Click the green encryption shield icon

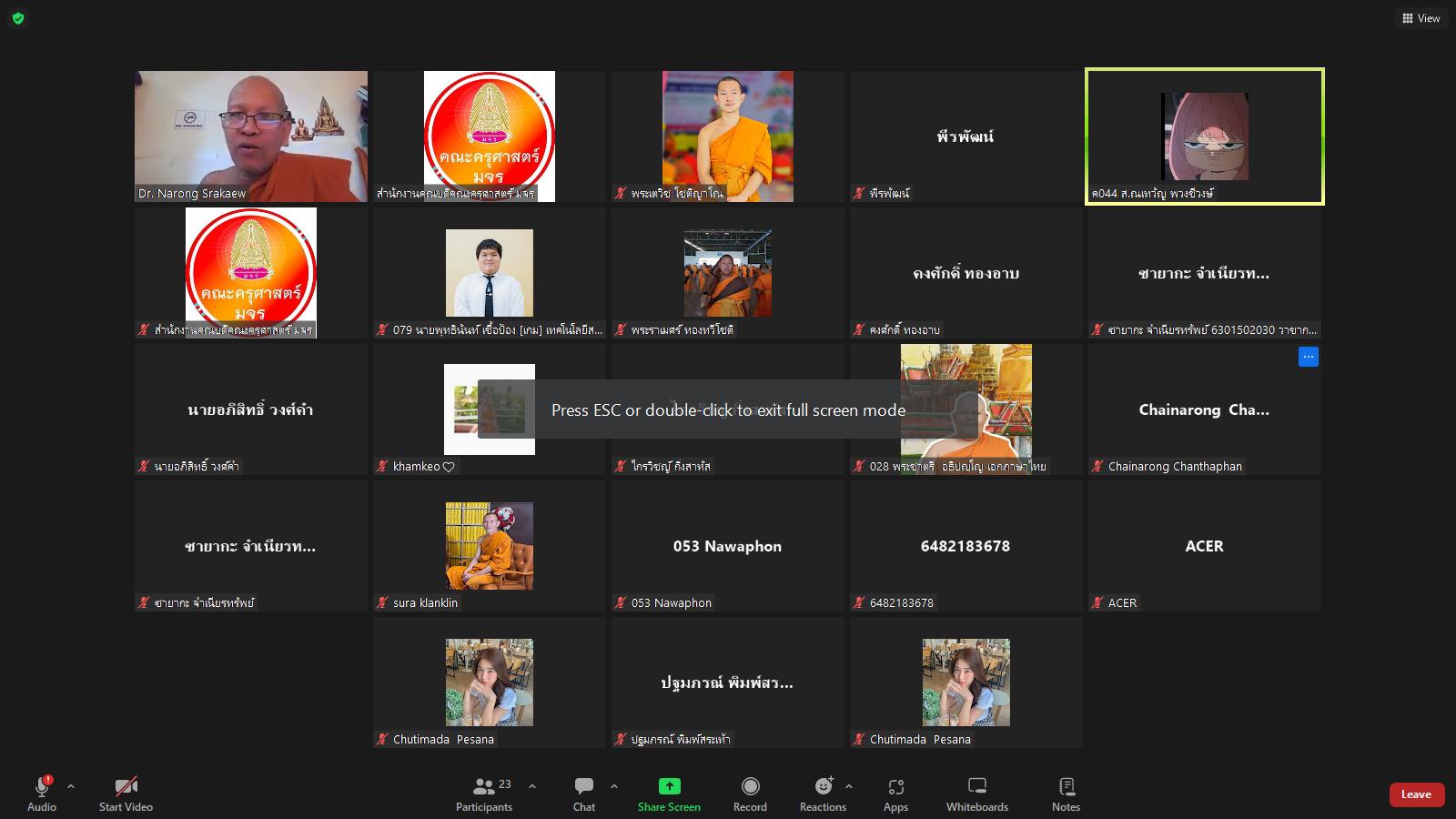pos(17,18)
